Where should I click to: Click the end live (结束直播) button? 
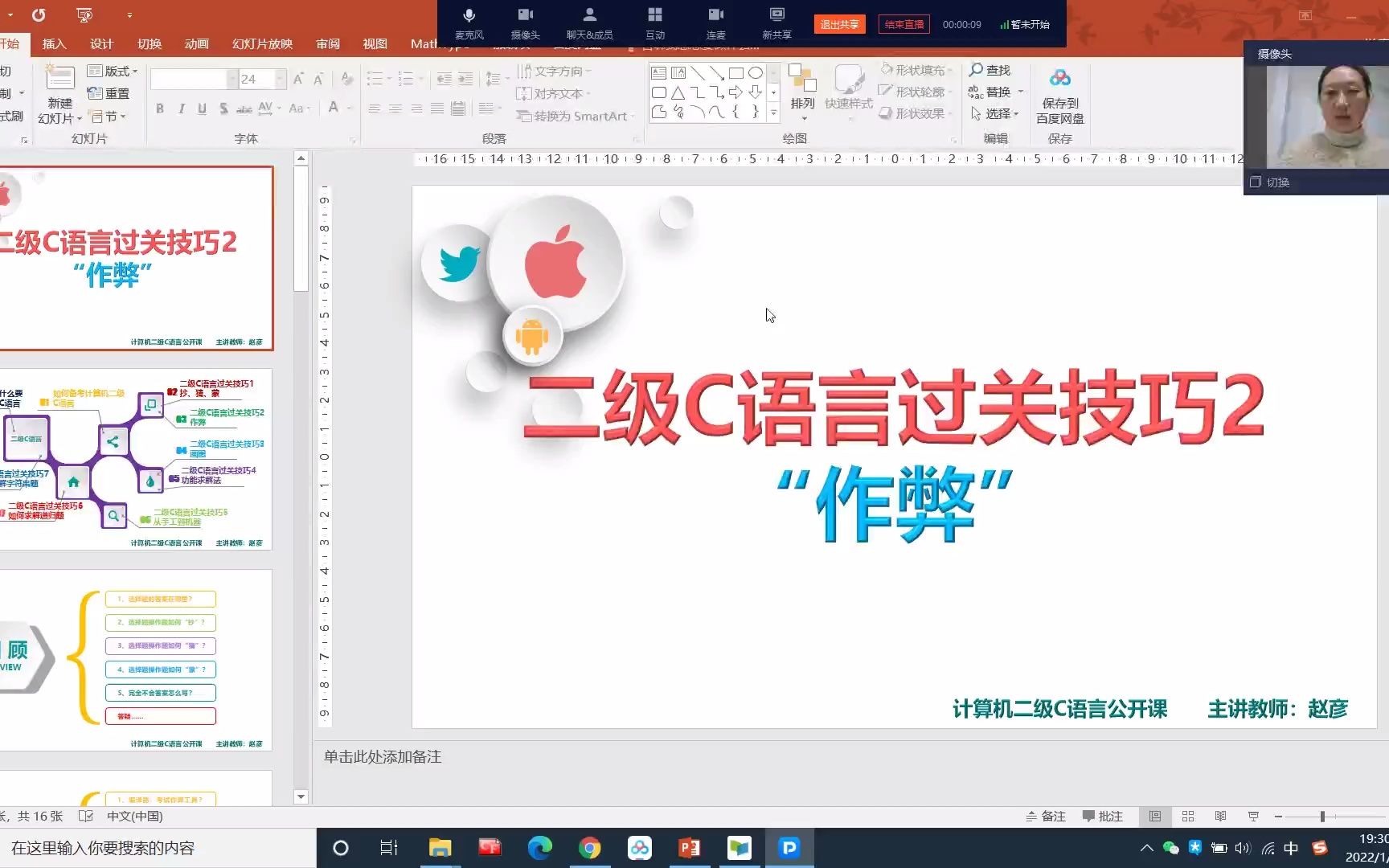pos(904,24)
